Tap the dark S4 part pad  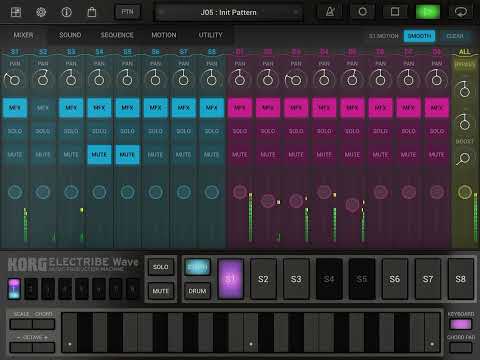pos(329,279)
